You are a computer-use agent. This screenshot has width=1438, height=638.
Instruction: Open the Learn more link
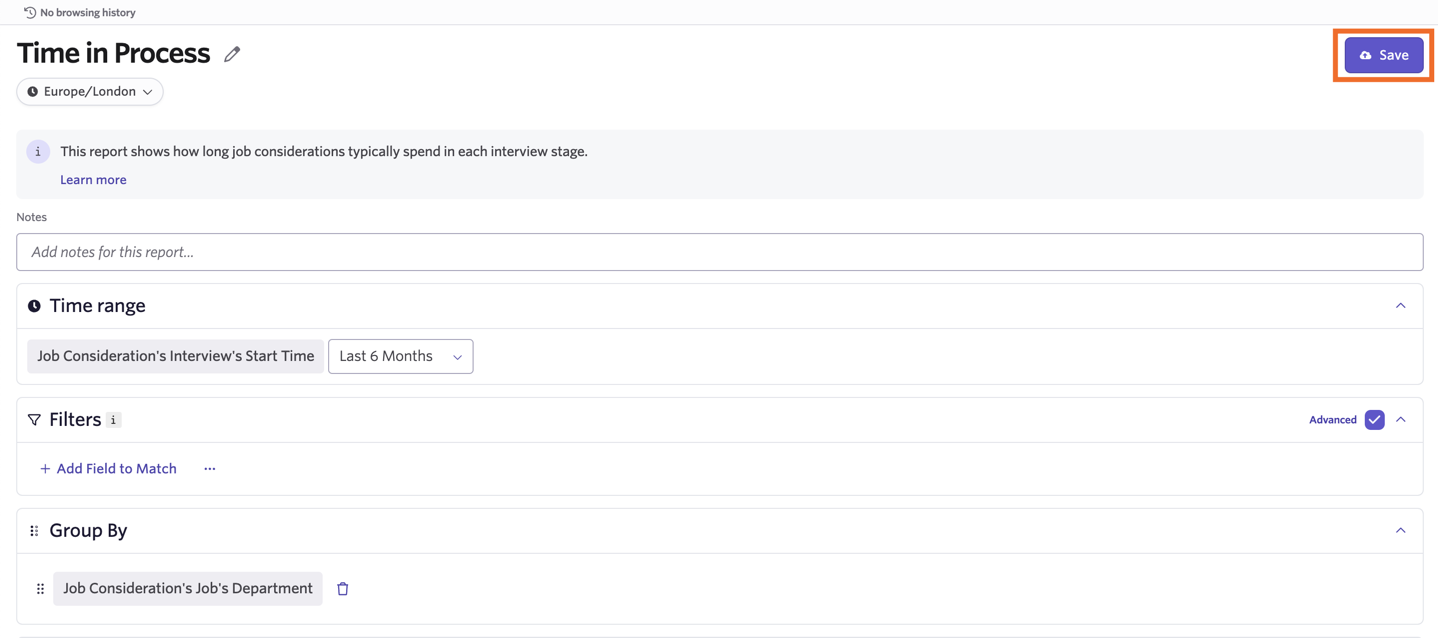click(93, 180)
